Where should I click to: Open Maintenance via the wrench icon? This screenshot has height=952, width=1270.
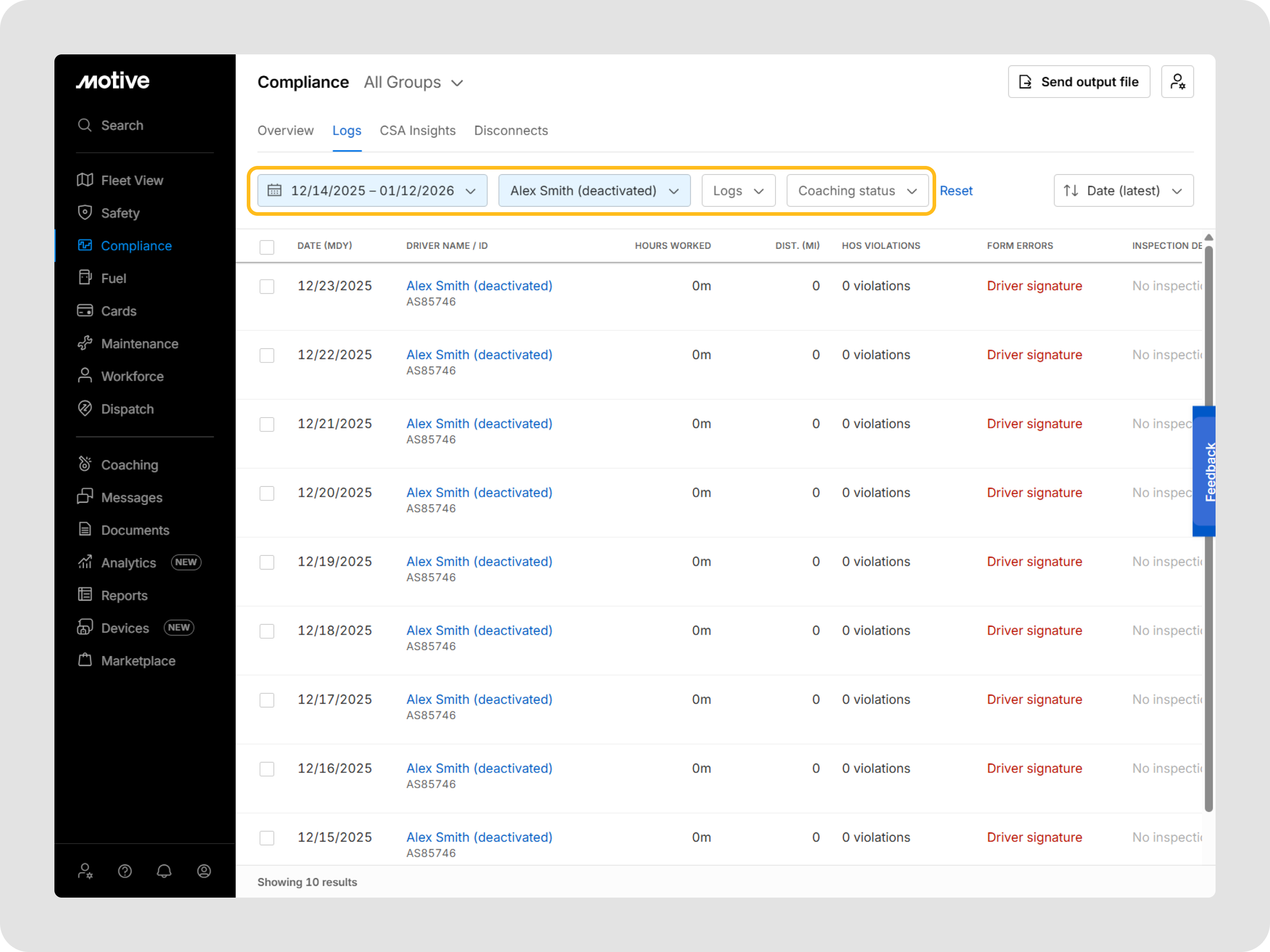click(x=85, y=343)
